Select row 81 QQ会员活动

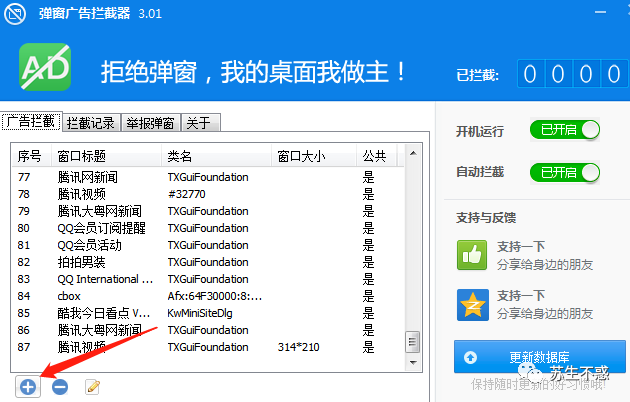208,245
